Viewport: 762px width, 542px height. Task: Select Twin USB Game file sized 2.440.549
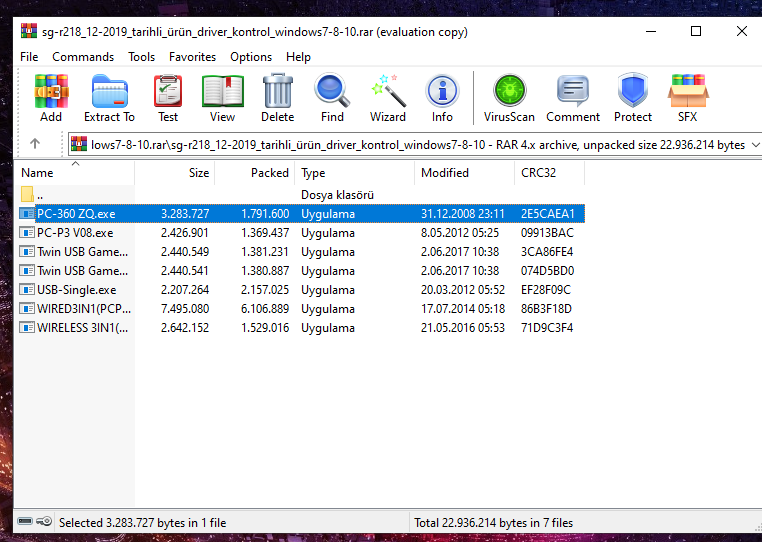(83, 252)
